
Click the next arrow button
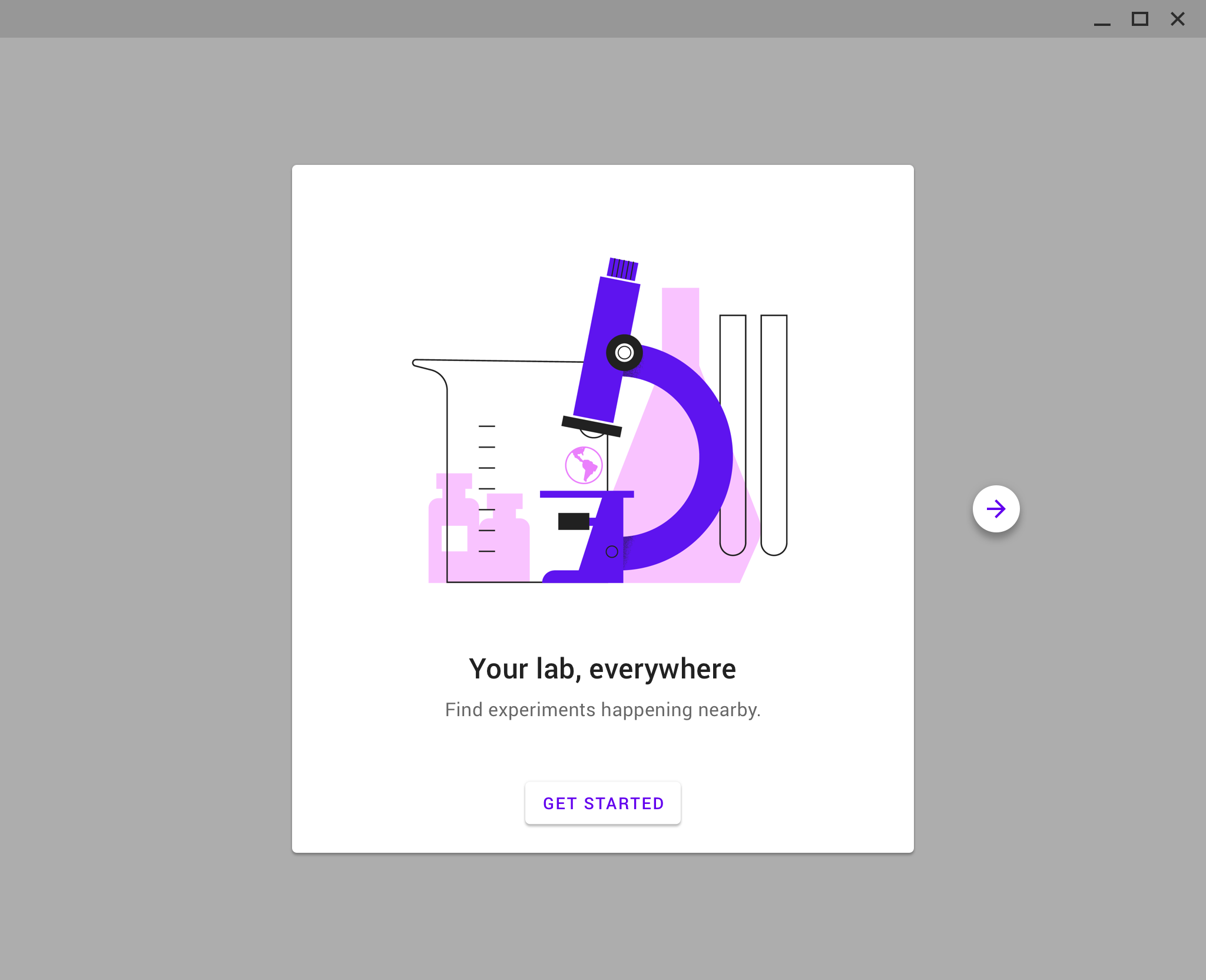pyautogui.click(x=996, y=509)
